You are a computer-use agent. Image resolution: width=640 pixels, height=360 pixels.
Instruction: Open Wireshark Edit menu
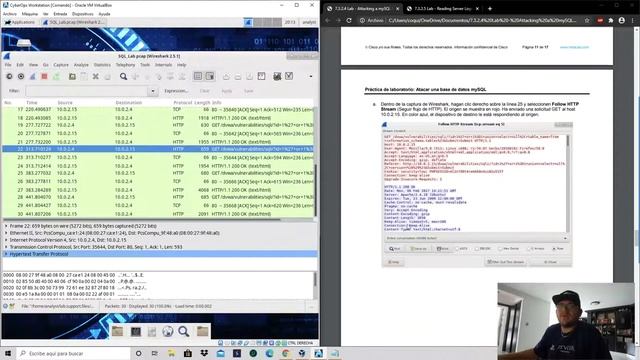(x=20, y=65)
